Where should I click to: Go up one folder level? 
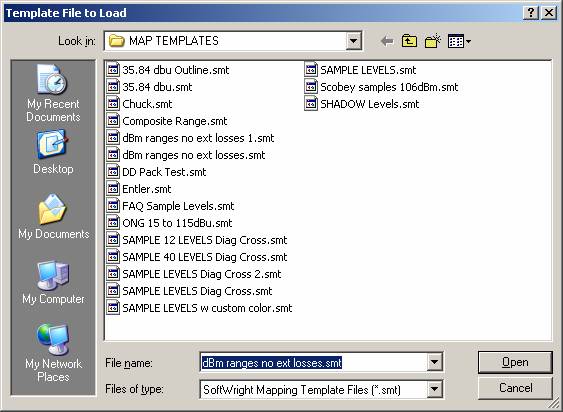409,41
